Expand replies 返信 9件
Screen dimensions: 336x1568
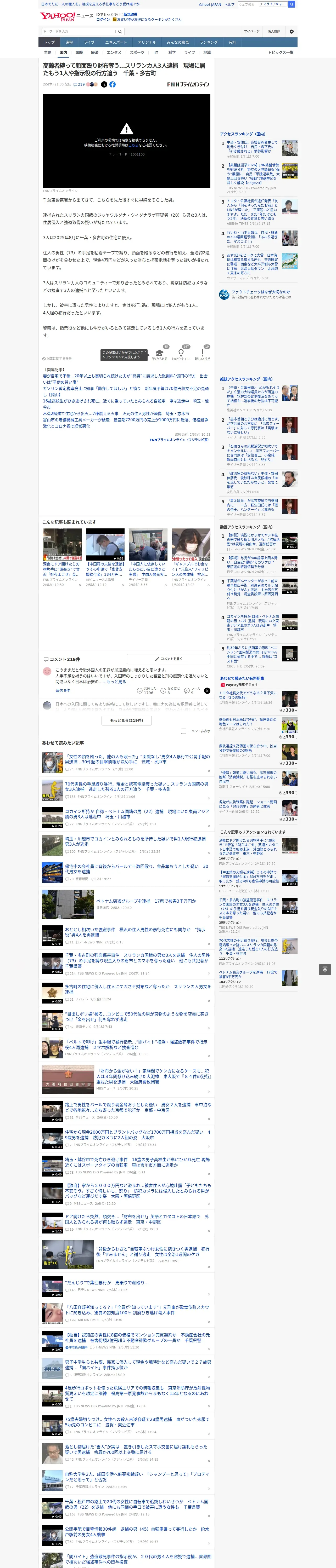click(x=63, y=690)
